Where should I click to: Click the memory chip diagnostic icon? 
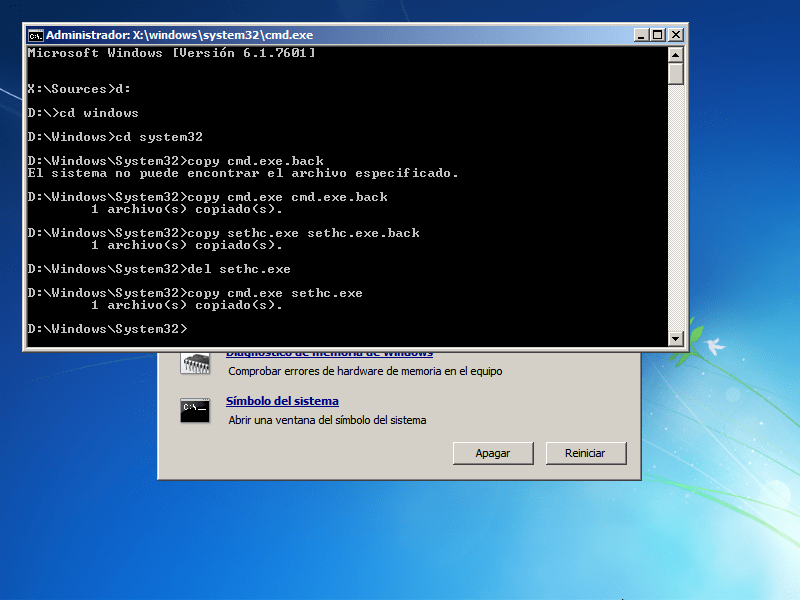point(194,362)
